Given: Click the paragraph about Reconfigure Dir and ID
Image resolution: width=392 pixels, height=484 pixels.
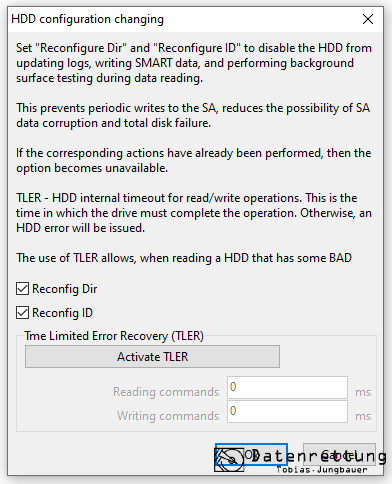Looking at the screenshot, I should tap(194, 63).
